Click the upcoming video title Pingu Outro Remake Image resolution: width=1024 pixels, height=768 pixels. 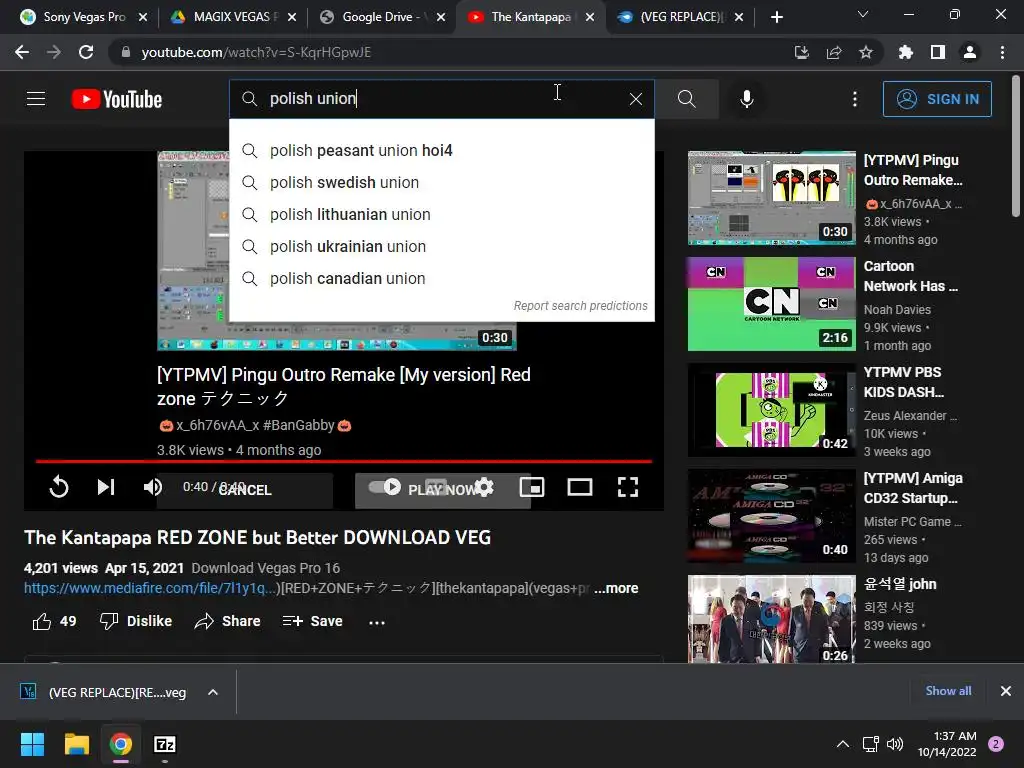(344, 387)
